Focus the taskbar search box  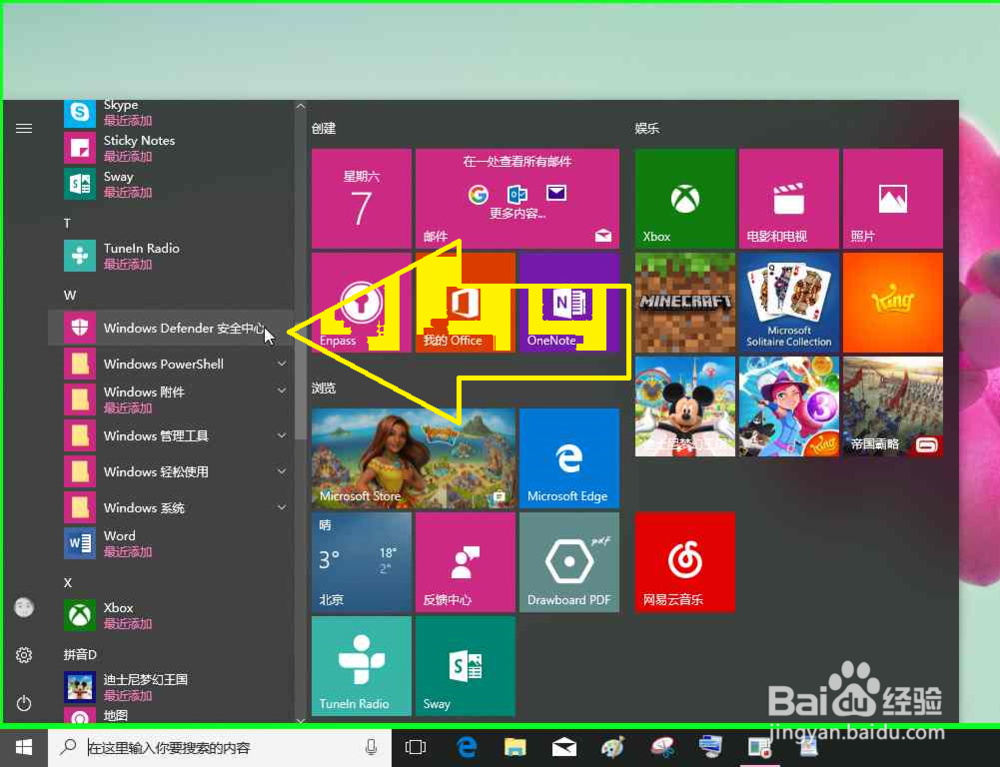(x=219, y=747)
